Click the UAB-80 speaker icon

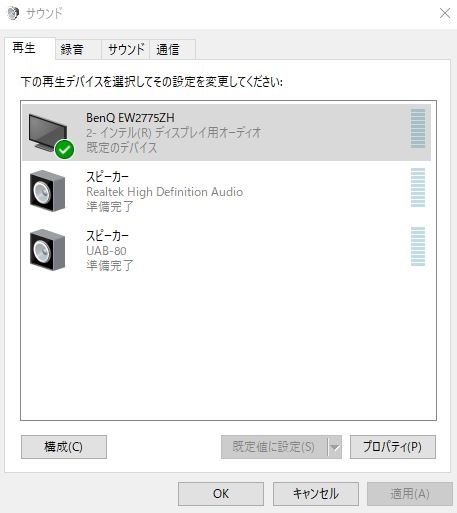tap(47, 250)
